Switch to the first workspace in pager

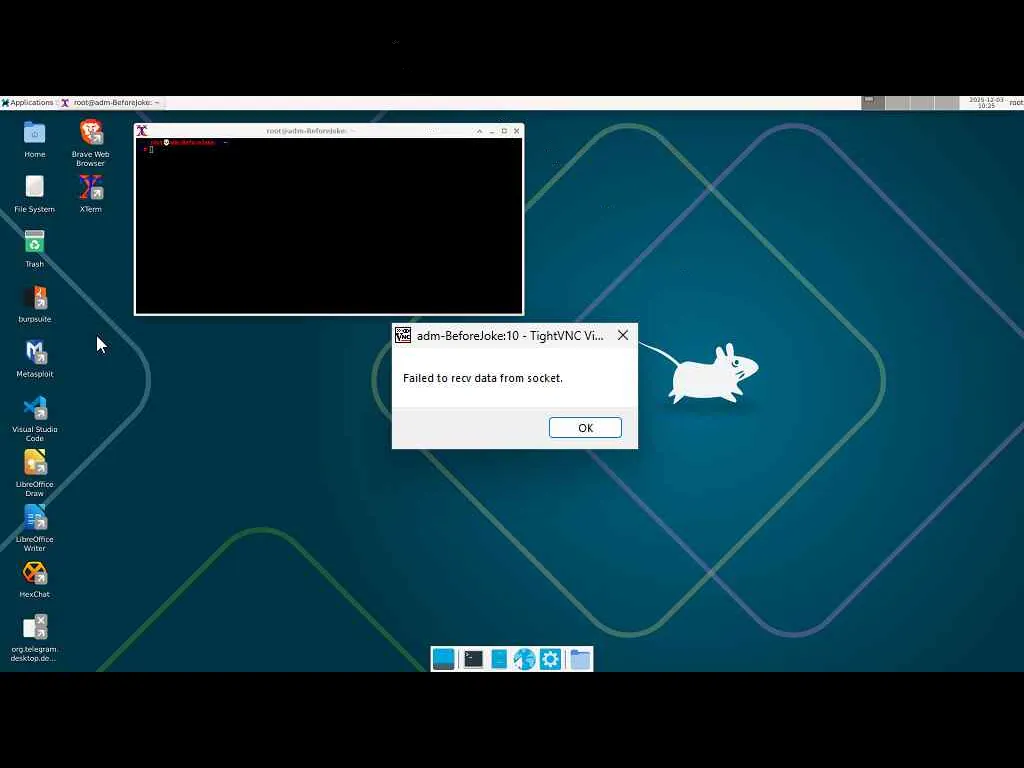pos(873,103)
